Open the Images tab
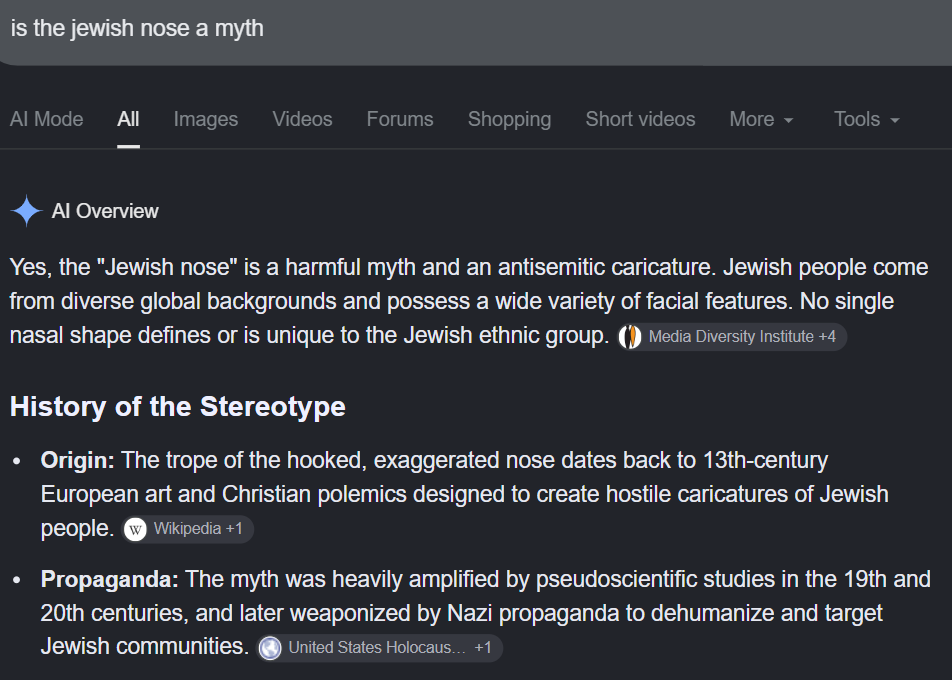 (x=206, y=119)
